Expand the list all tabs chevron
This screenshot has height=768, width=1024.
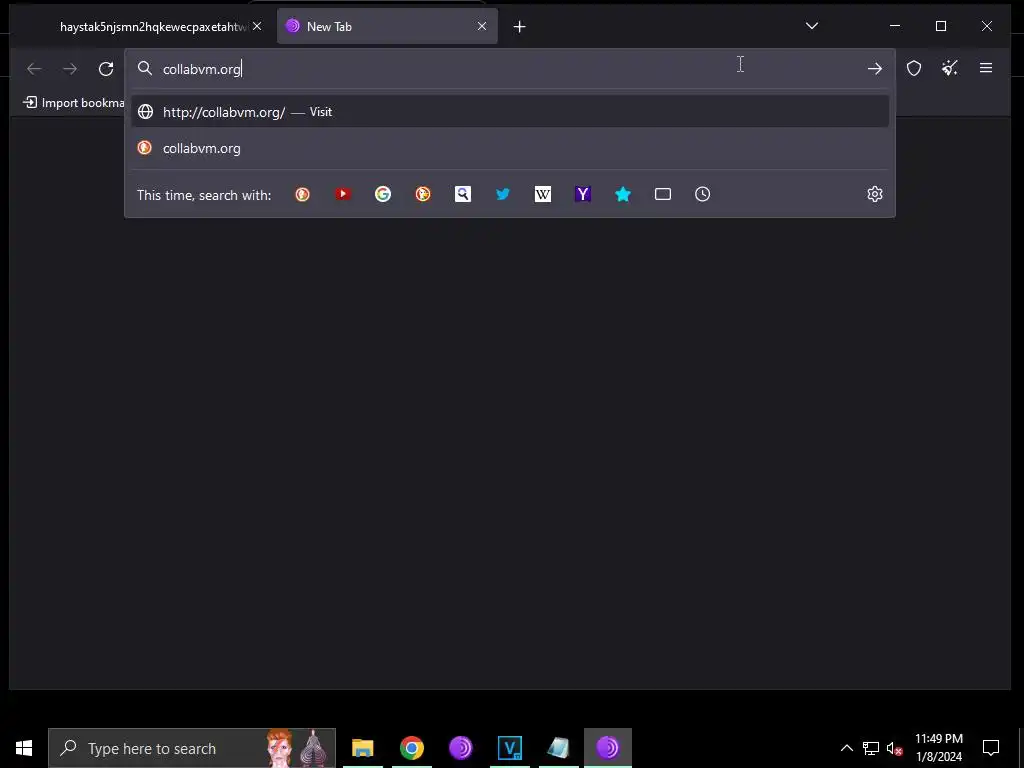pyautogui.click(x=812, y=26)
